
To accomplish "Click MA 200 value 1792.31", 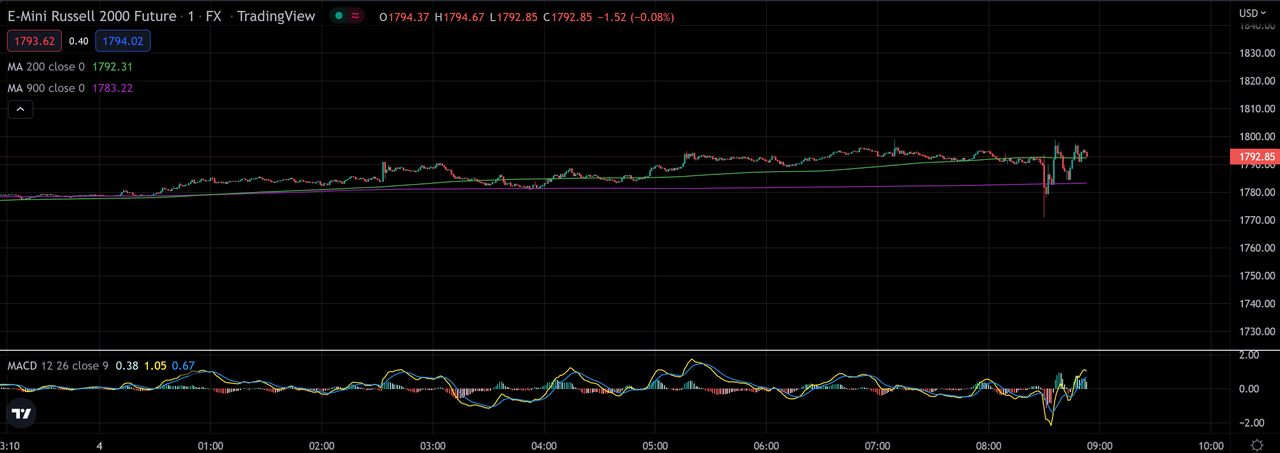I will coord(112,66).
